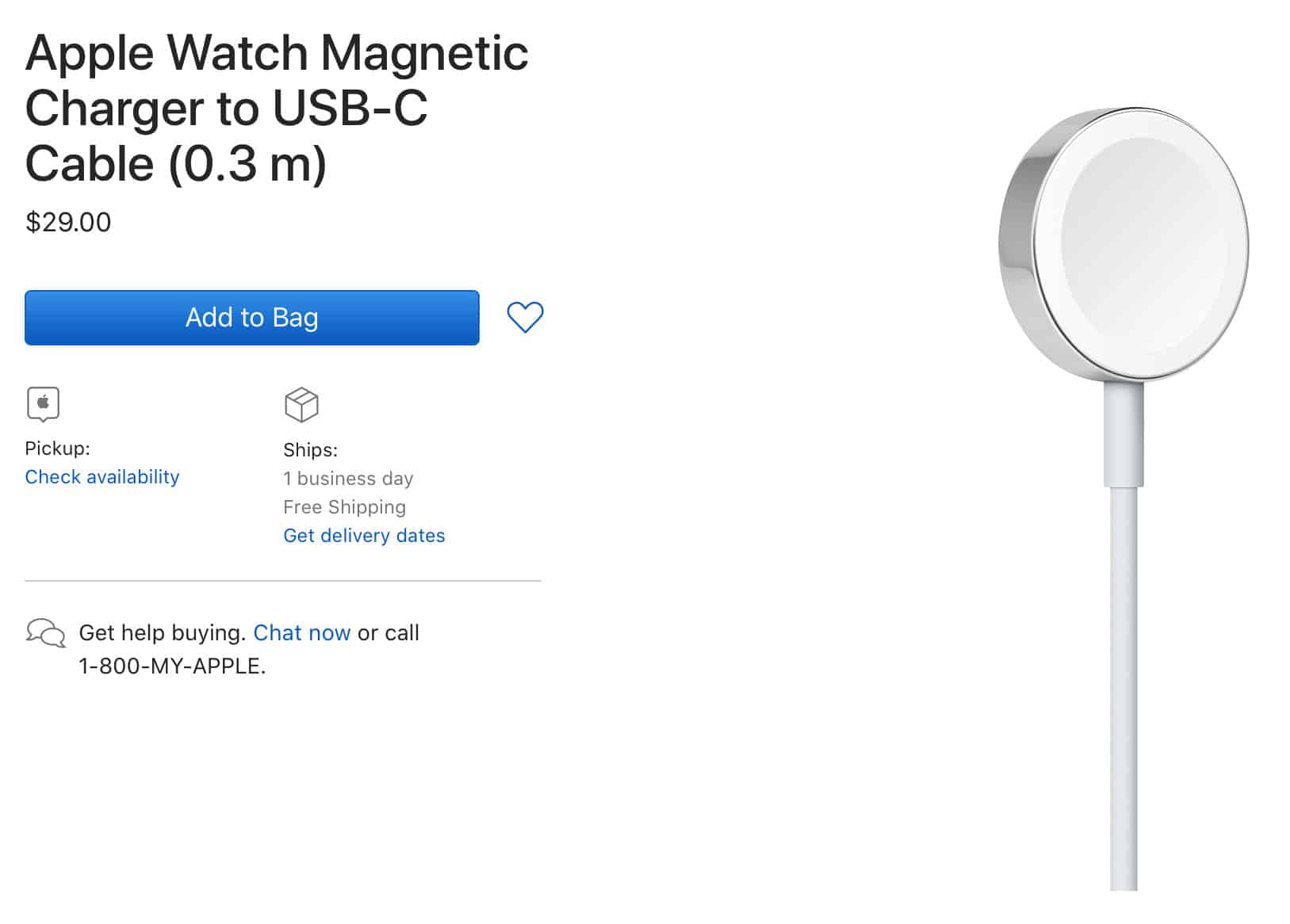1290x924 pixels.
Task: Click the Apple Store pickup icon
Action: click(43, 404)
